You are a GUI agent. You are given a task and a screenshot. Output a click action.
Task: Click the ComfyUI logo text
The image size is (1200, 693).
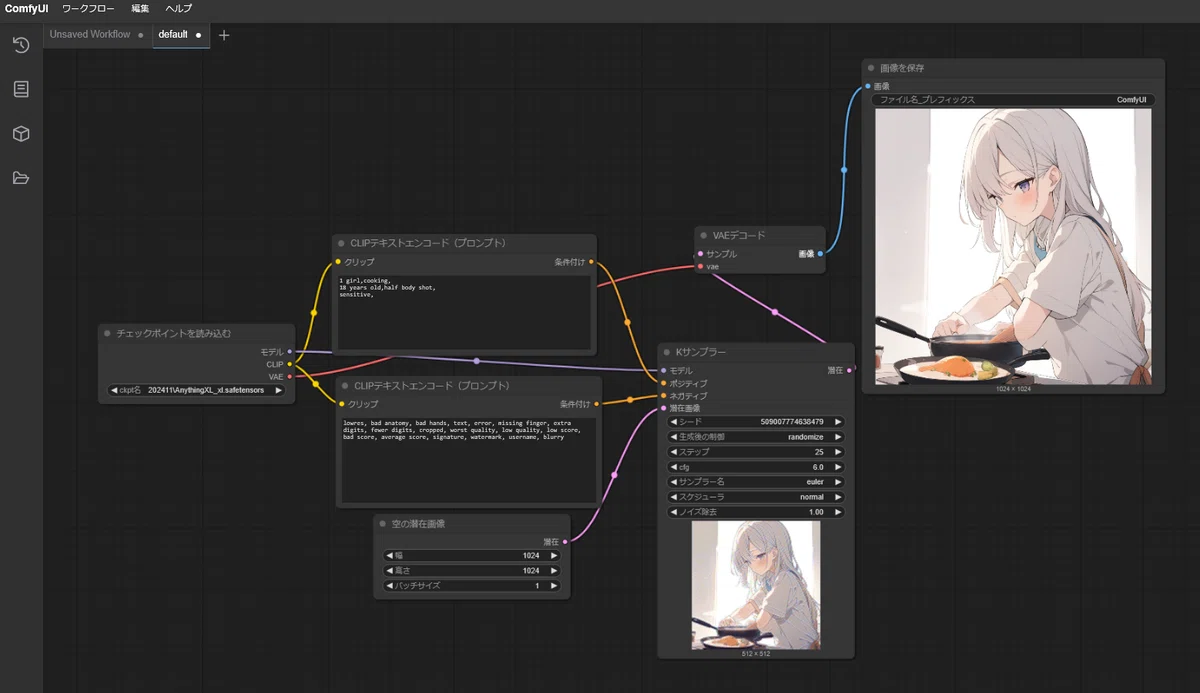(26, 8)
